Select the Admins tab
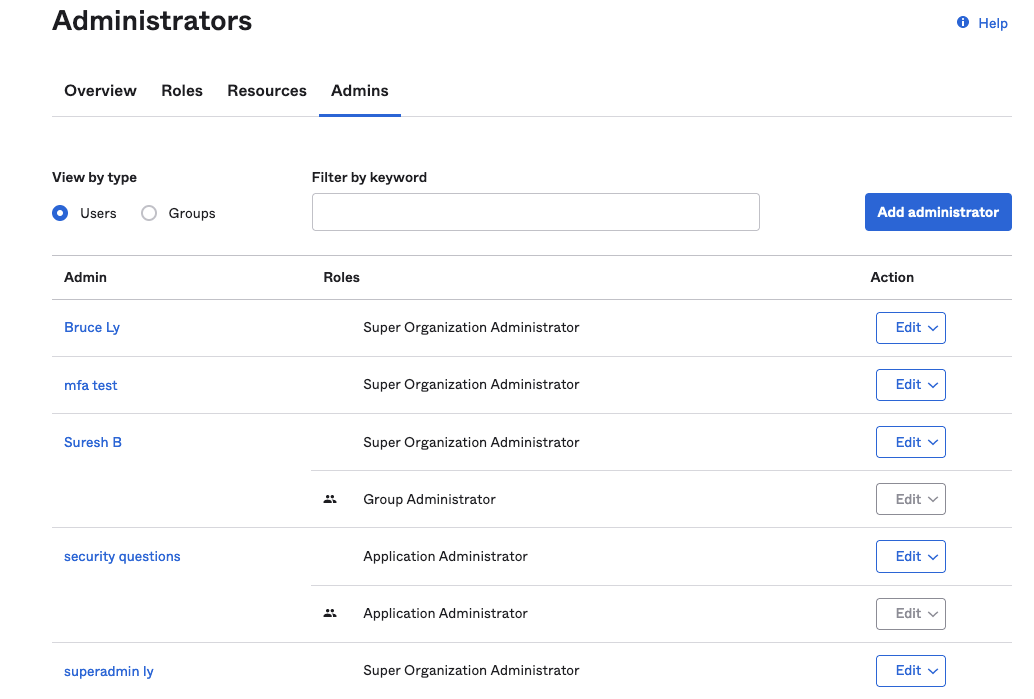The width and height of the screenshot is (1034, 699). coord(360,91)
